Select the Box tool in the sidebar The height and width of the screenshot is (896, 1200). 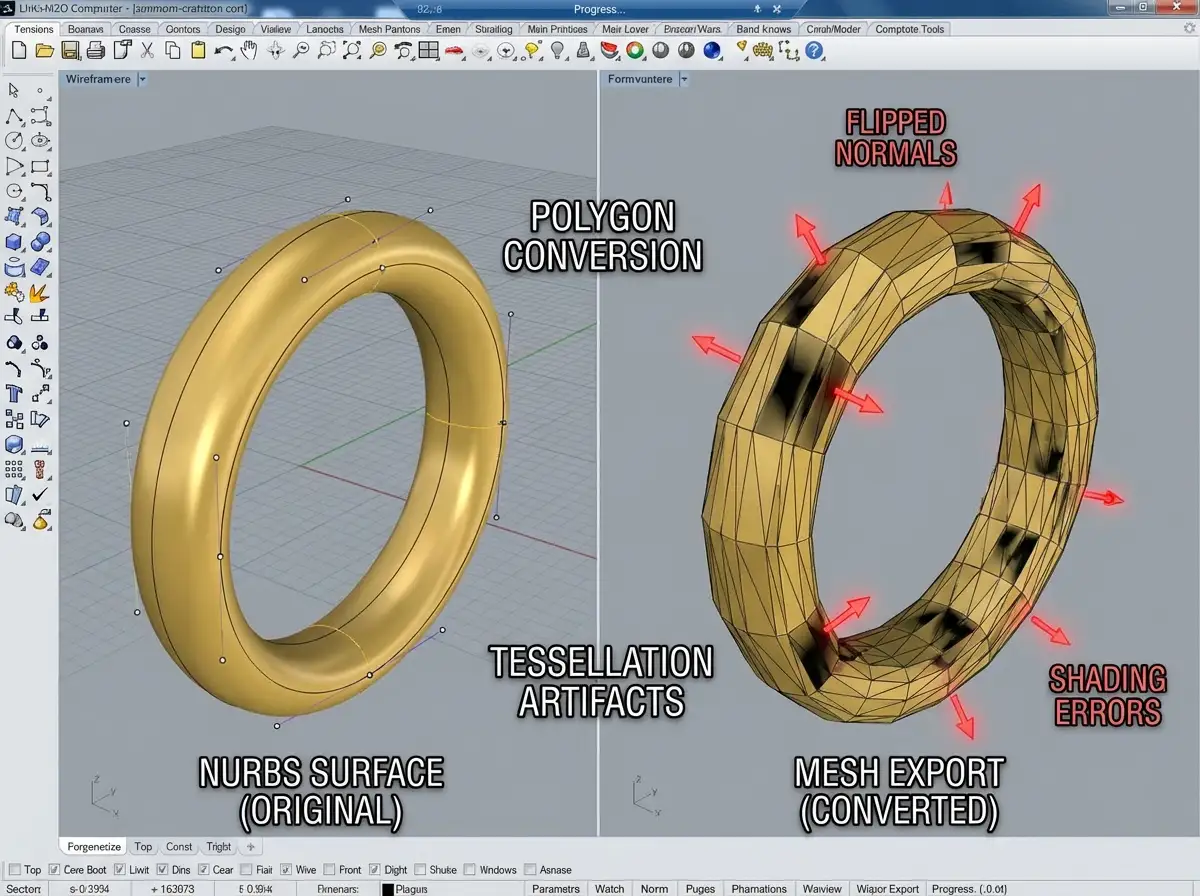pyautogui.click(x=14, y=241)
